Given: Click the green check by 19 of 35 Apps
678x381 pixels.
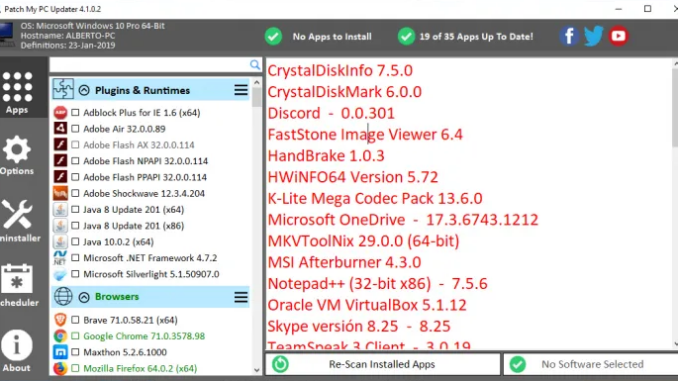Looking at the screenshot, I should (x=406, y=36).
